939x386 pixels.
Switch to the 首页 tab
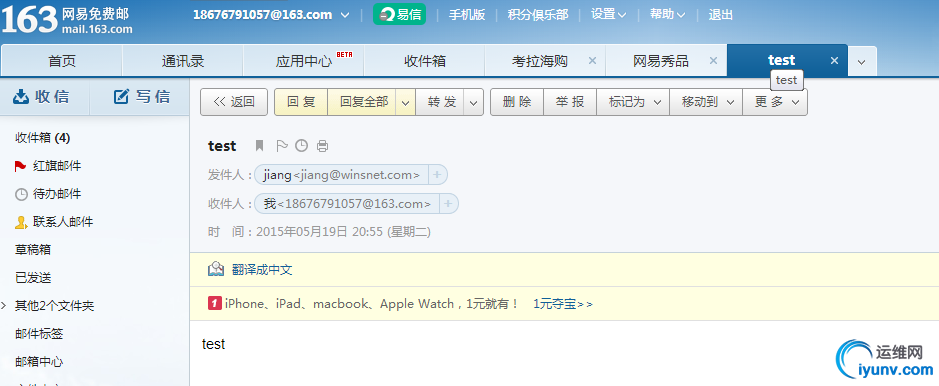point(62,61)
